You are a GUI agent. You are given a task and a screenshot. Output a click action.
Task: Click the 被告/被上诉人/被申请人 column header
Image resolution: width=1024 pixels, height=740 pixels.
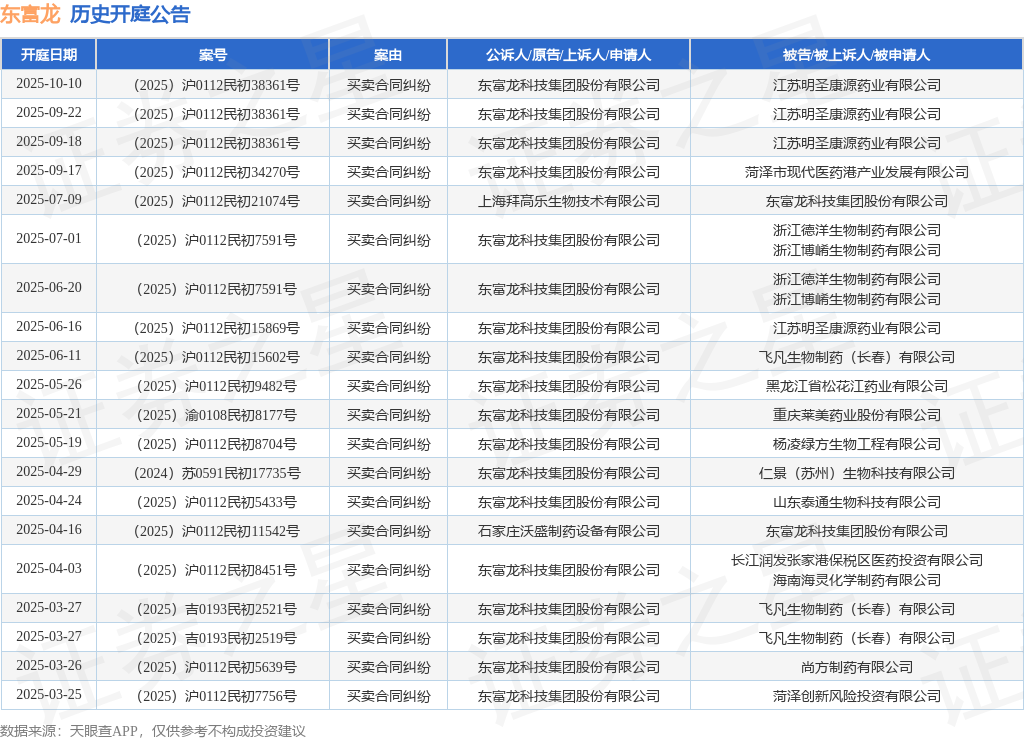(x=856, y=55)
